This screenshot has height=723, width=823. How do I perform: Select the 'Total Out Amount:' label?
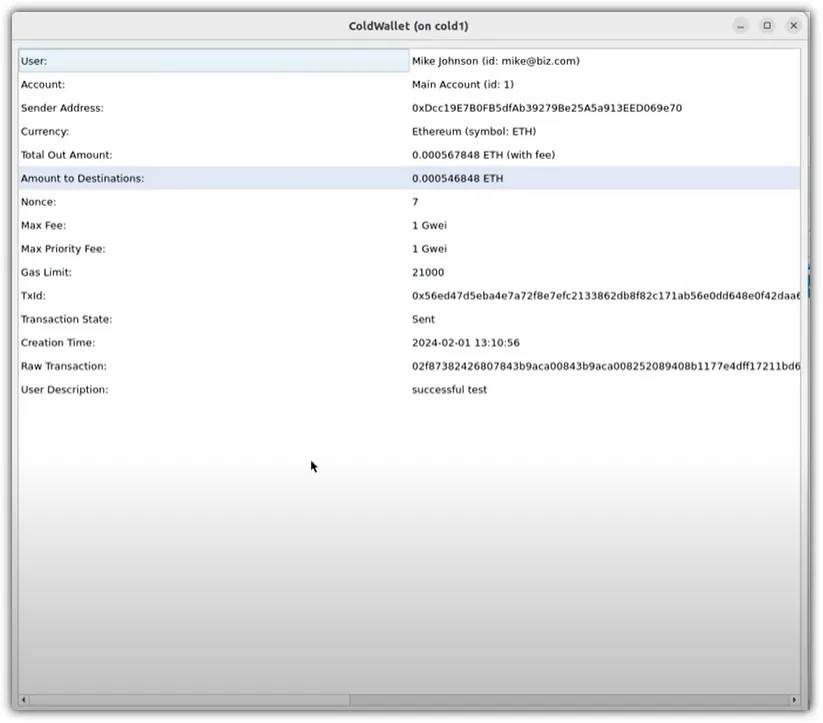point(66,155)
